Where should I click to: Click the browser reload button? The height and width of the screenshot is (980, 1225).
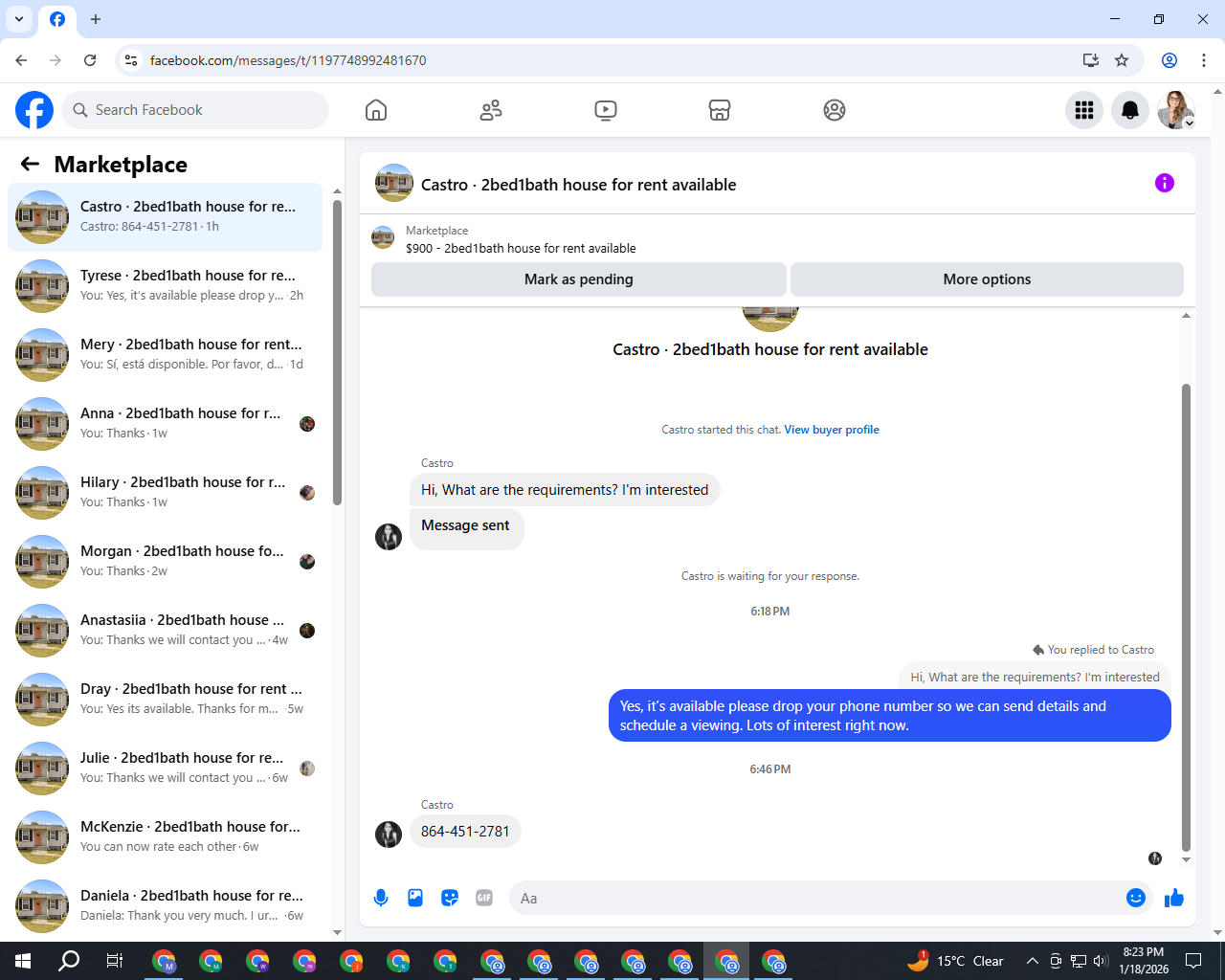pyautogui.click(x=90, y=60)
